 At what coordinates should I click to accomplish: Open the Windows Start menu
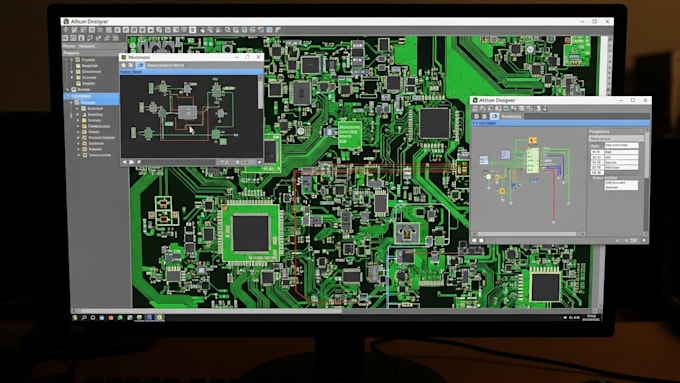tap(75, 318)
